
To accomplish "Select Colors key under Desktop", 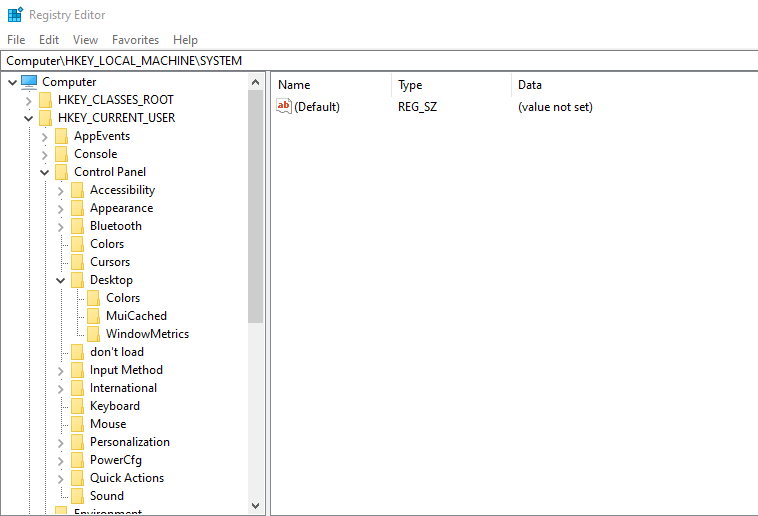I will (x=123, y=298).
